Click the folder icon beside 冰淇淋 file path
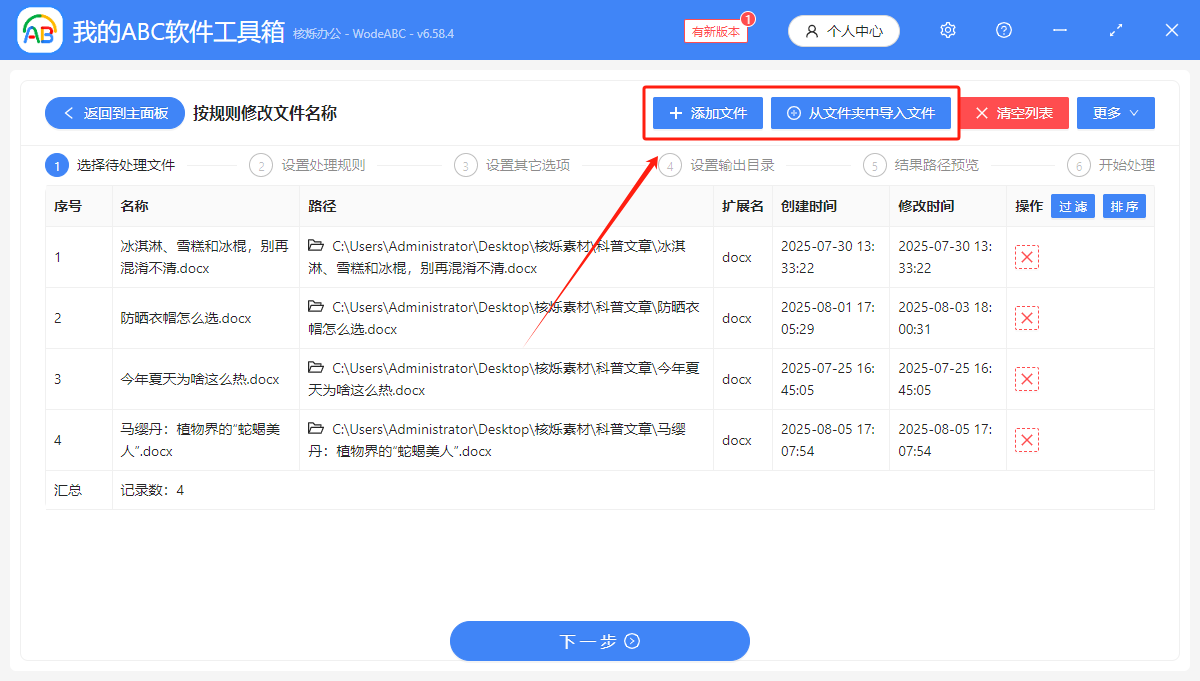1200x681 pixels. (x=317, y=246)
